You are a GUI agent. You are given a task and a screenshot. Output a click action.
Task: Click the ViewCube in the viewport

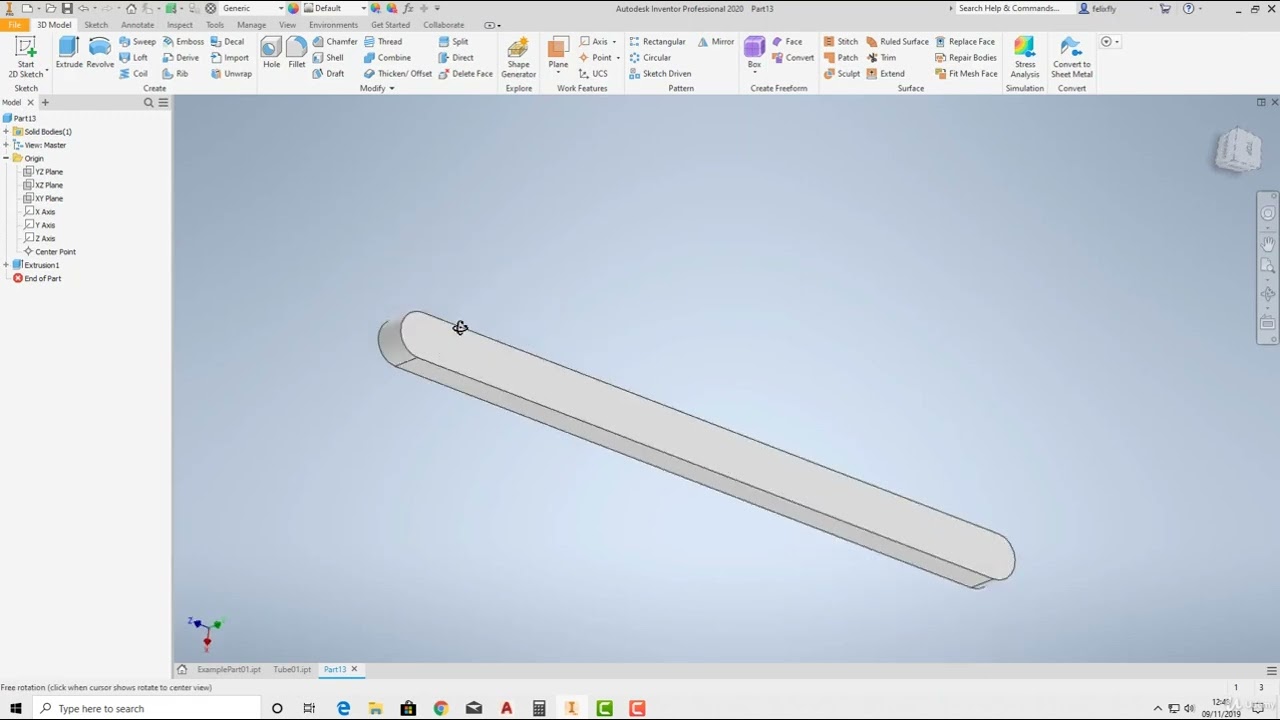pos(1238,151)
